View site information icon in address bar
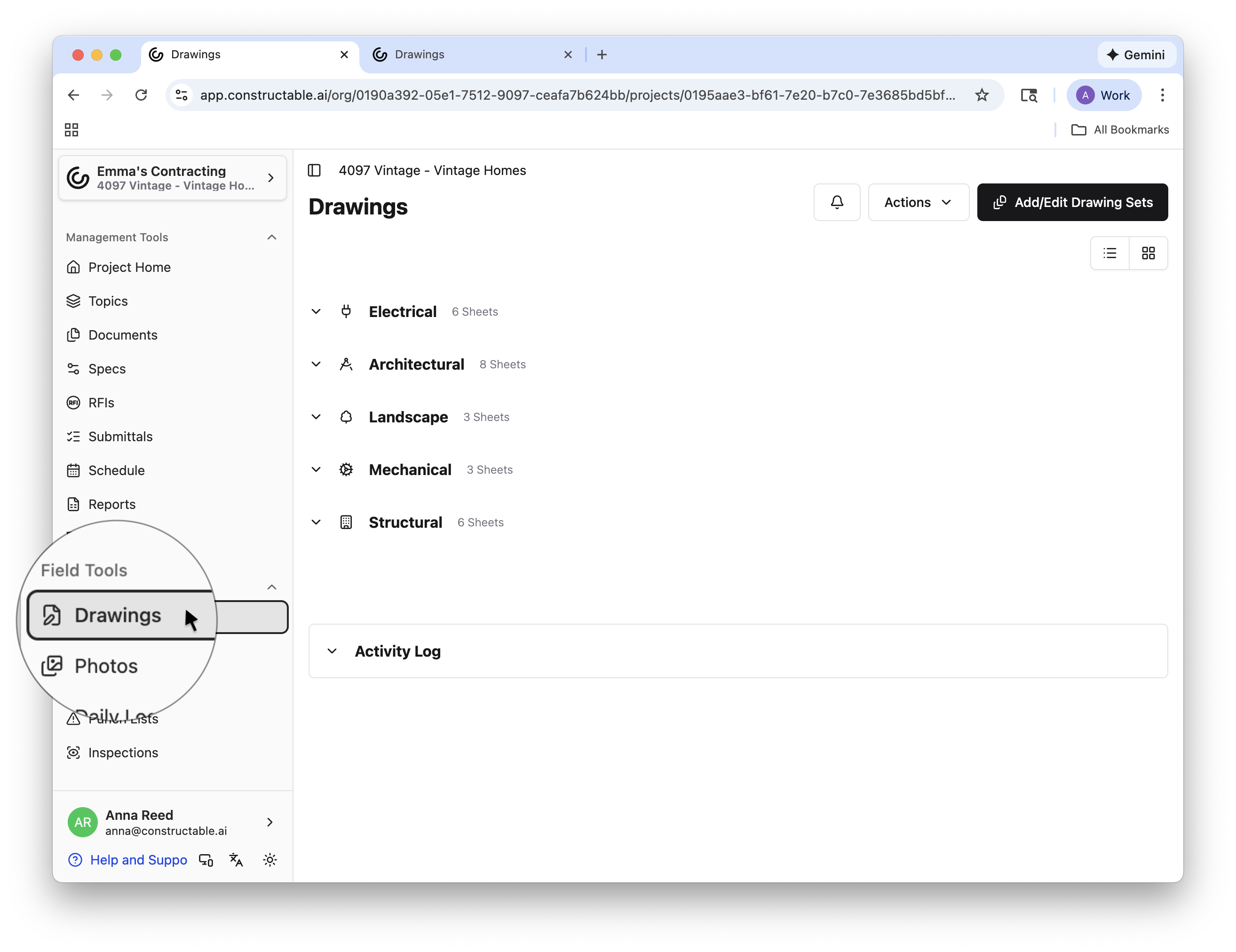 point(182,95)
